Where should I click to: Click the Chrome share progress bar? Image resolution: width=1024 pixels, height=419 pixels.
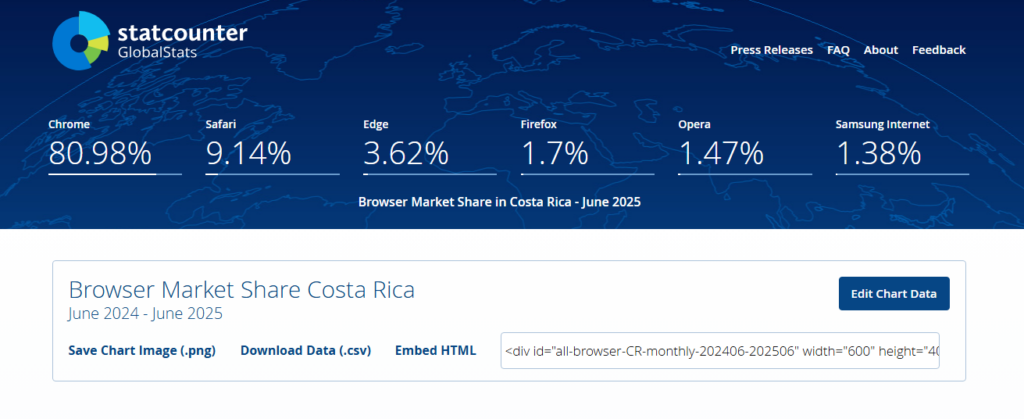pyautogui.click(x=115, y=174)
